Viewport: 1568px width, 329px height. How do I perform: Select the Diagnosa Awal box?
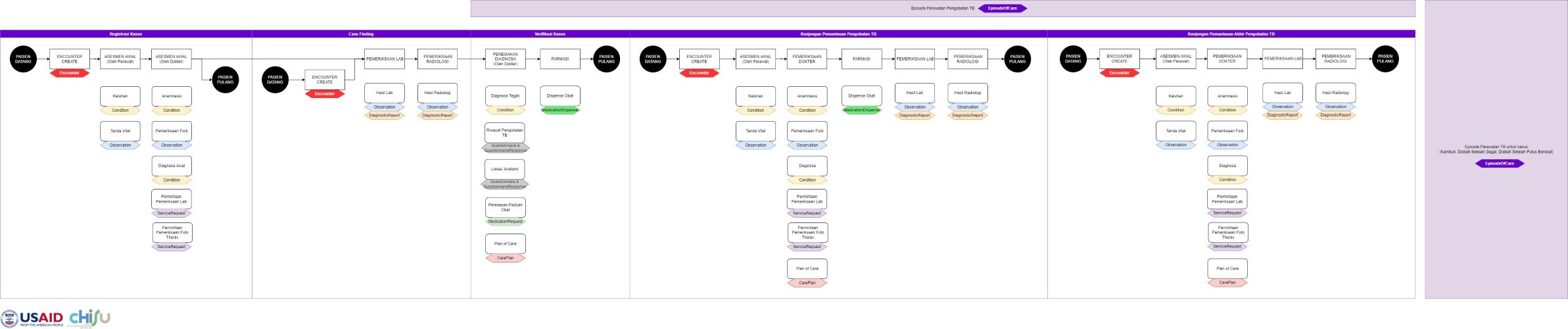tap(172, 166)
